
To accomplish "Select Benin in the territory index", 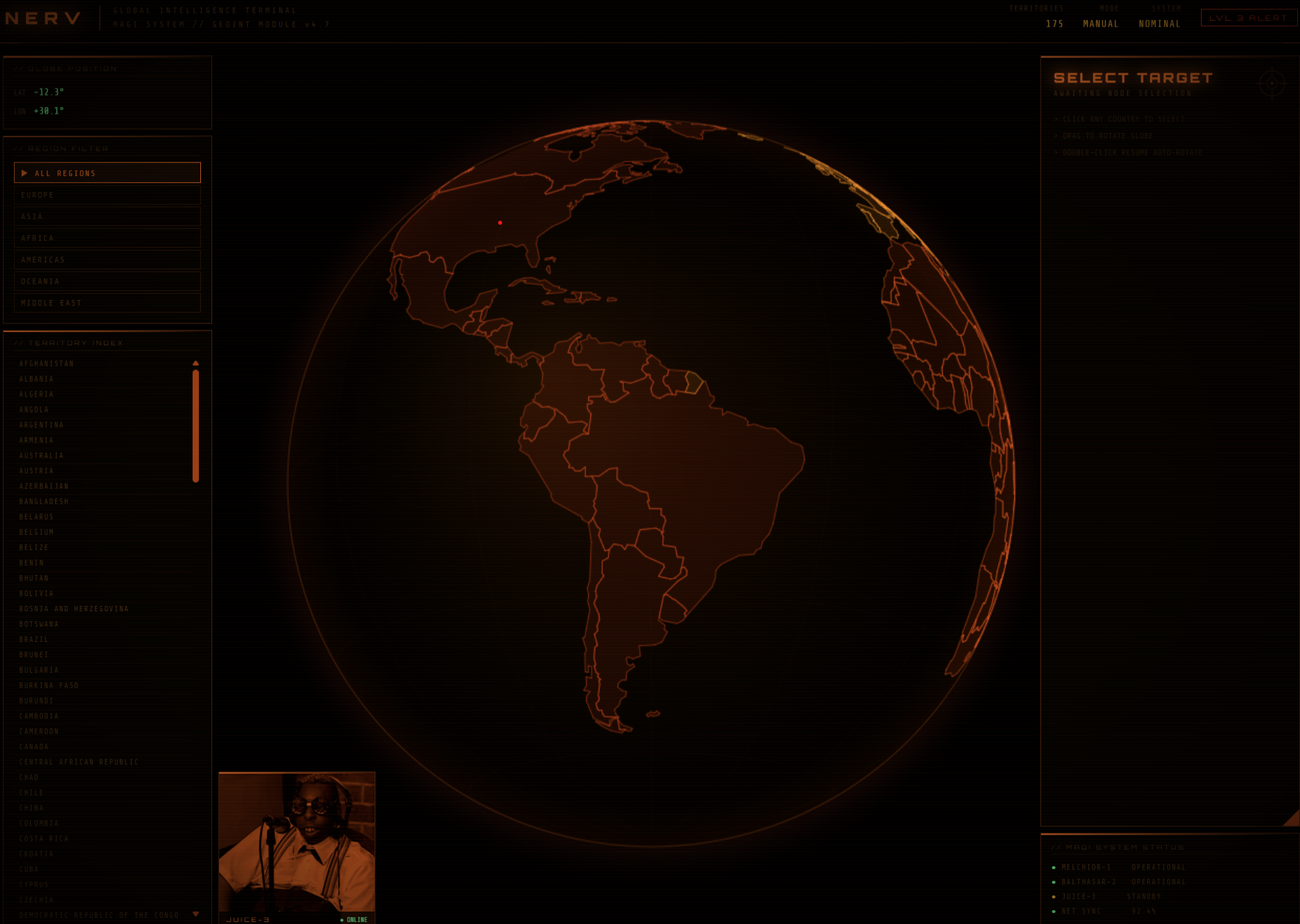I will tap(102, 563).
